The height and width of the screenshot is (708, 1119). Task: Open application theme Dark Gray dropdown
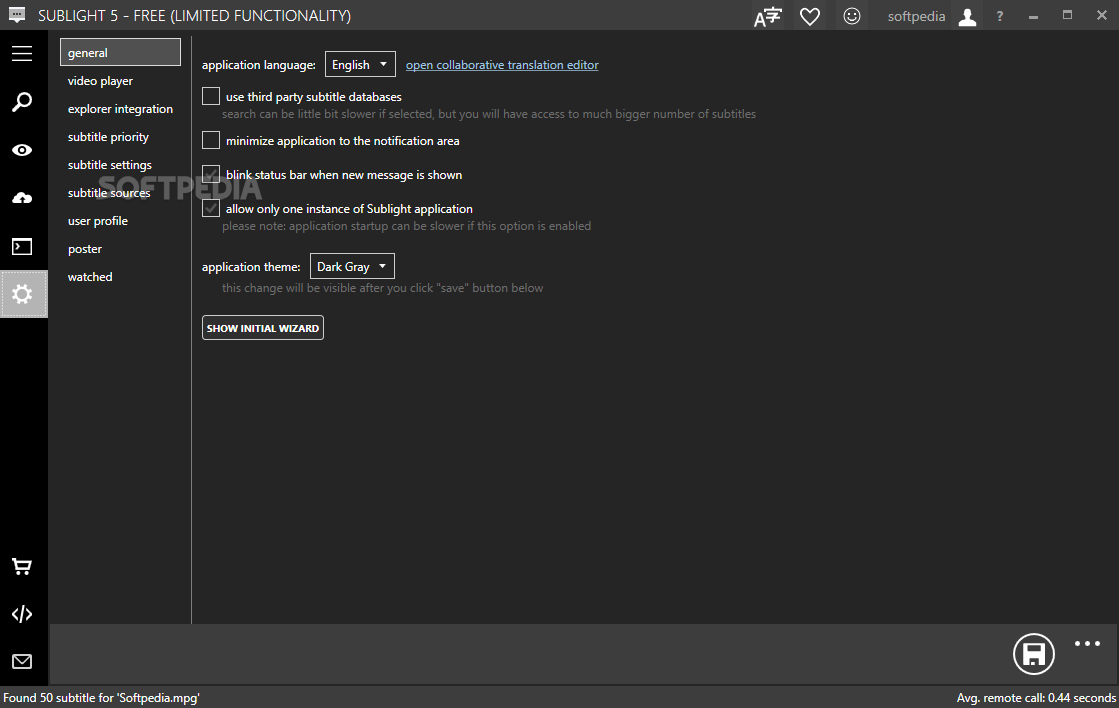point(353,266)
